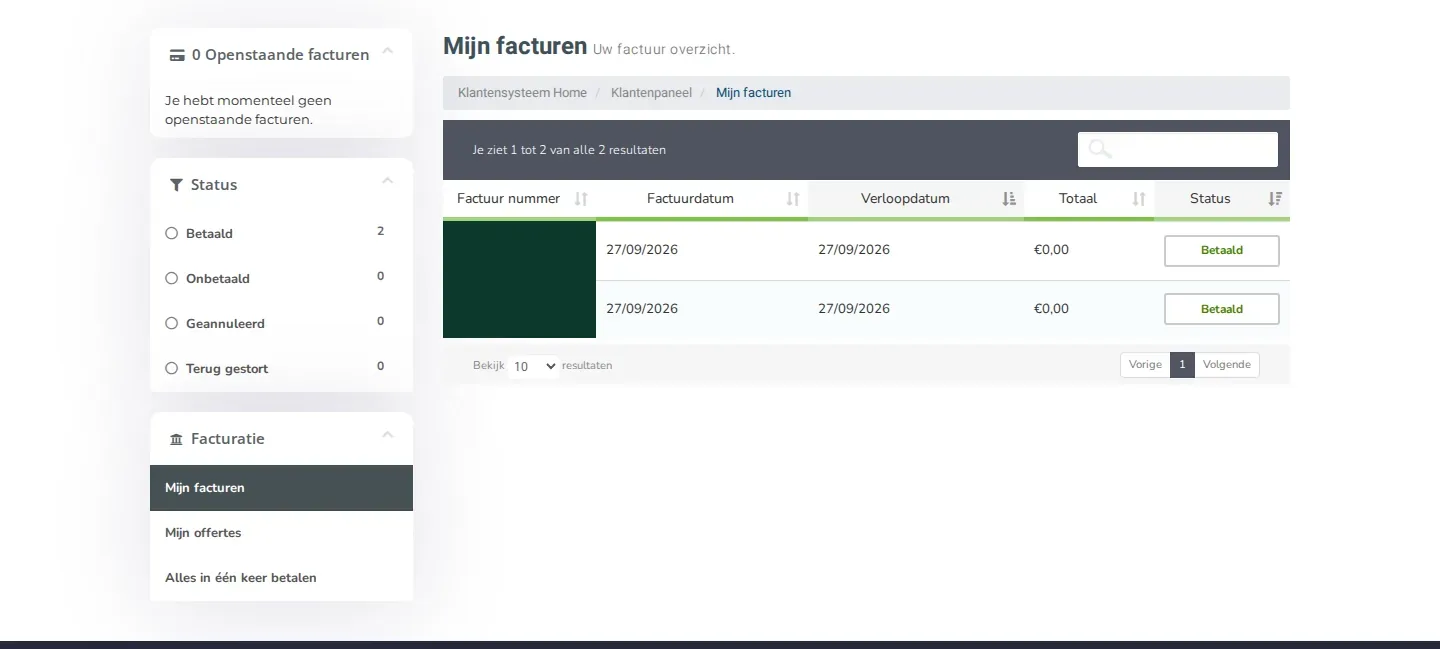Click the Volgende pagination button
1440x649 pixels.
point(1227,365)
